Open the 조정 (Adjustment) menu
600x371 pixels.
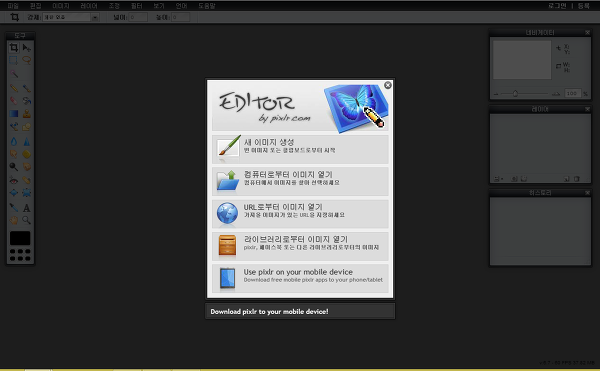(x=114, y=6)
